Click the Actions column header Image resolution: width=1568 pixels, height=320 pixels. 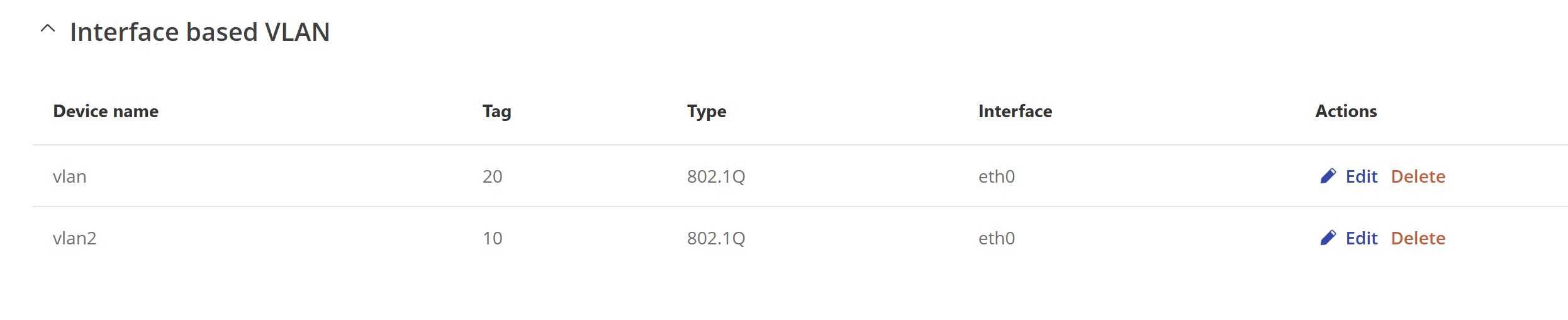click(1346, 111)
